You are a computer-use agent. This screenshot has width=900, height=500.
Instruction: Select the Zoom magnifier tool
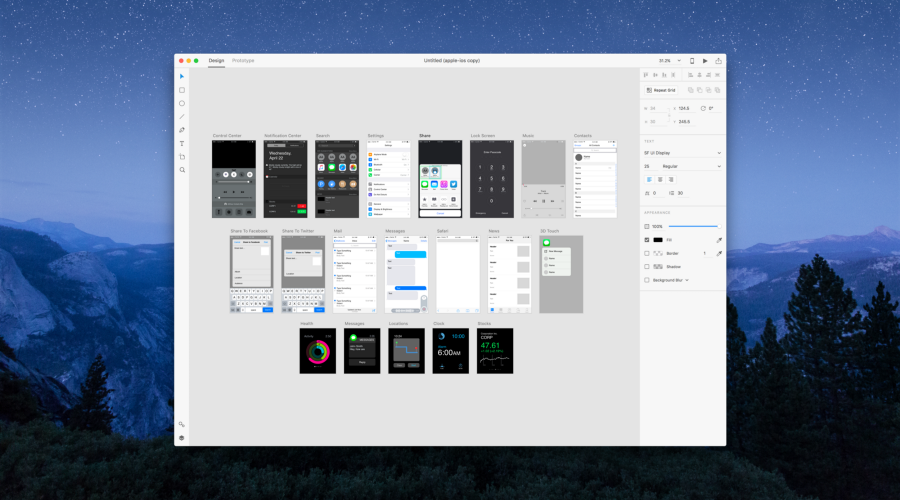(x=182, y=170)
